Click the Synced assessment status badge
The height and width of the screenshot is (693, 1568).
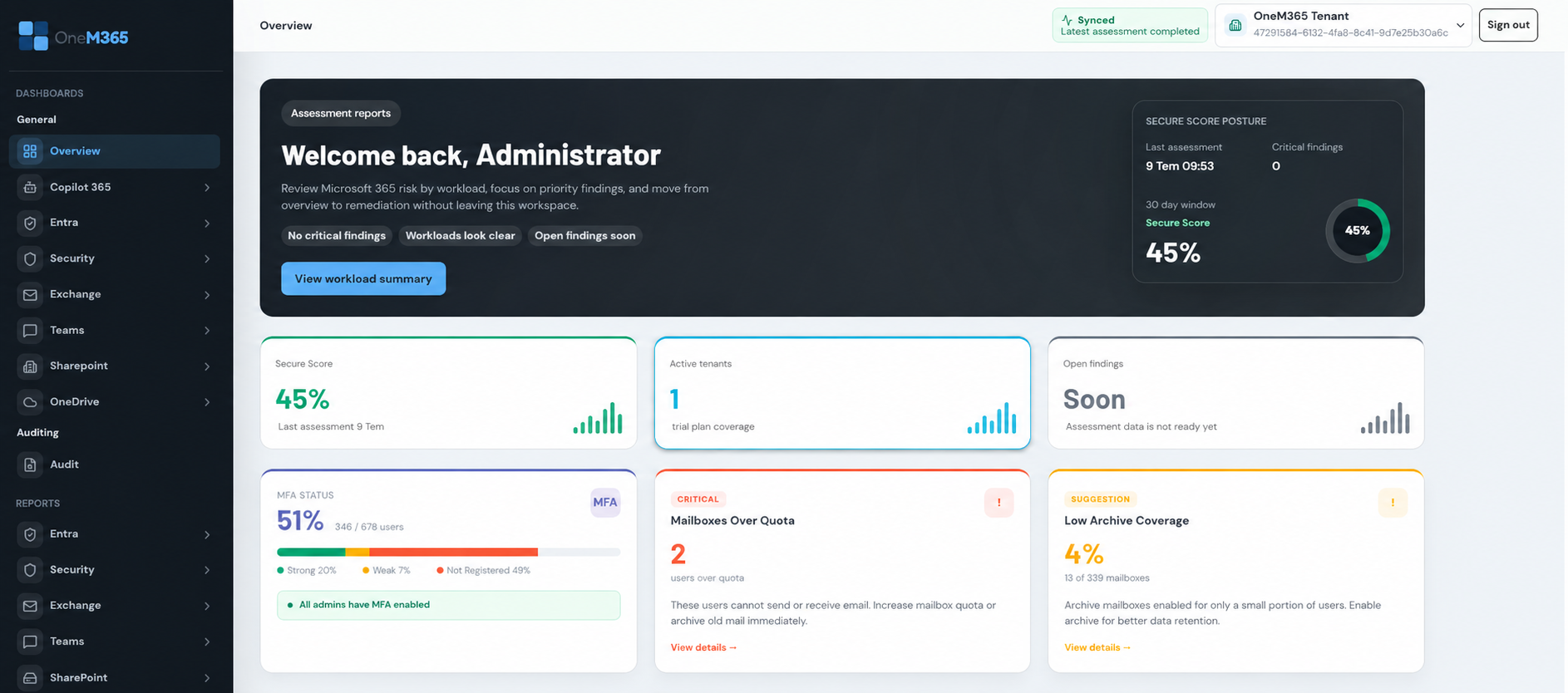[1130, 25]
